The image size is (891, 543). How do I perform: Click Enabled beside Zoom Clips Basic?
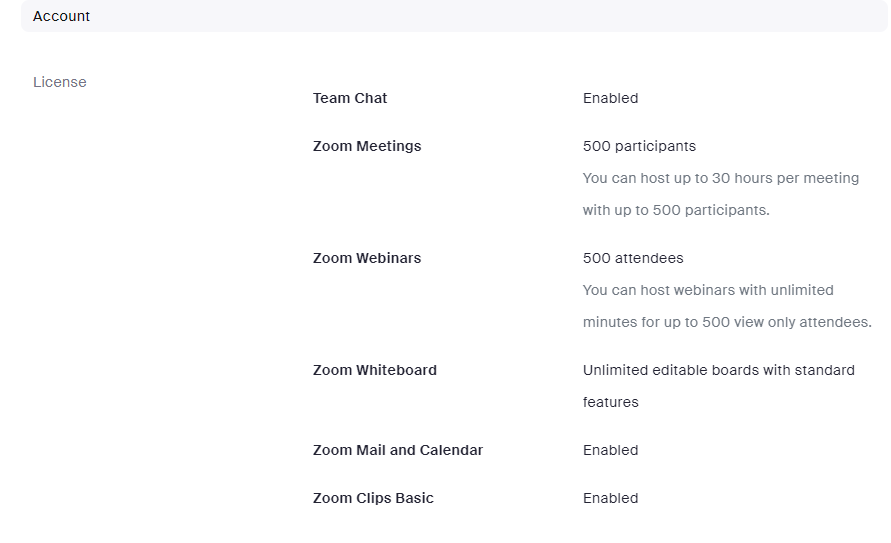click(610, 498)
